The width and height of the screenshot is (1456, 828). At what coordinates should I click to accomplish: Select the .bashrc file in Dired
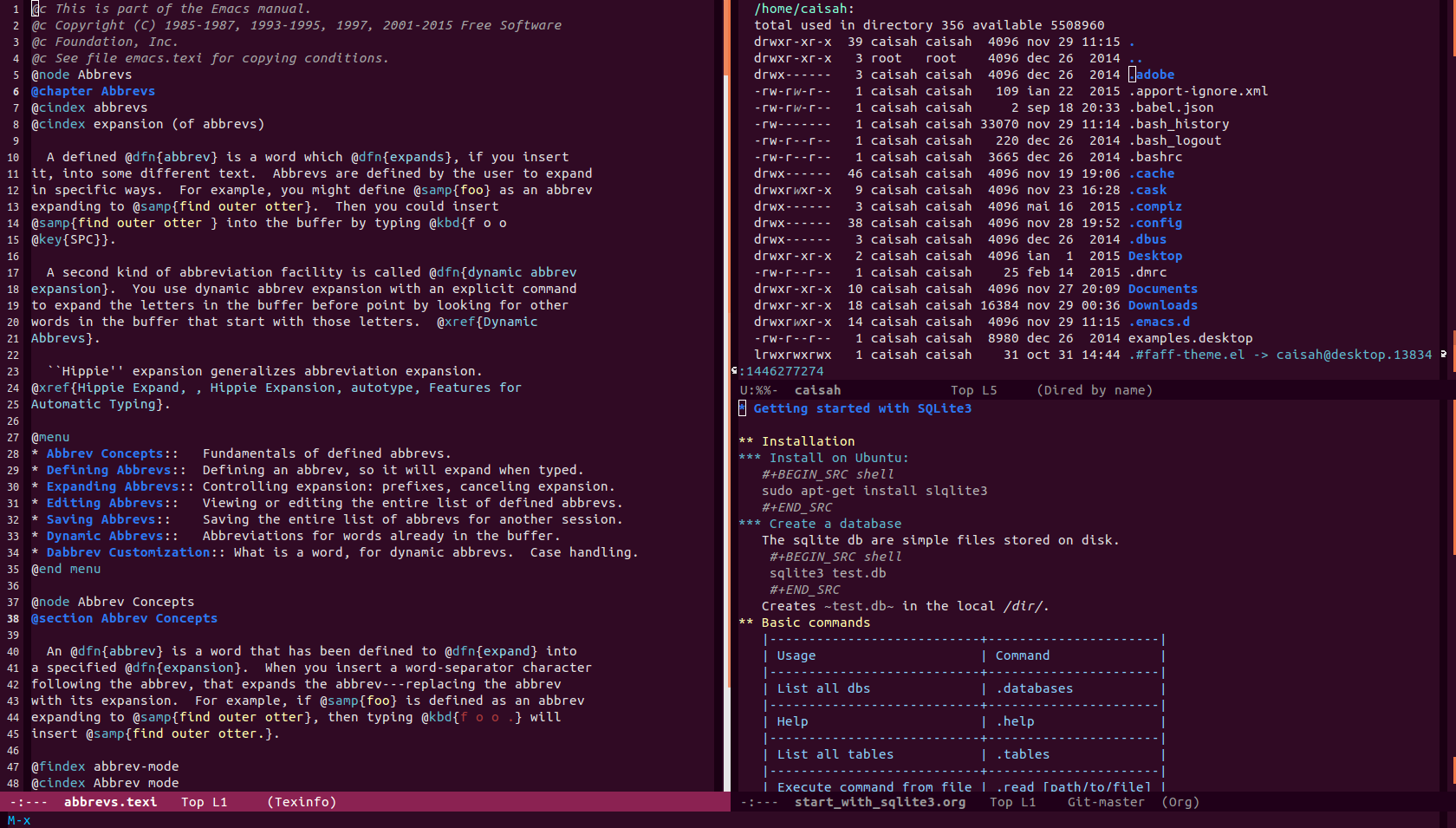click(1155, 157)
